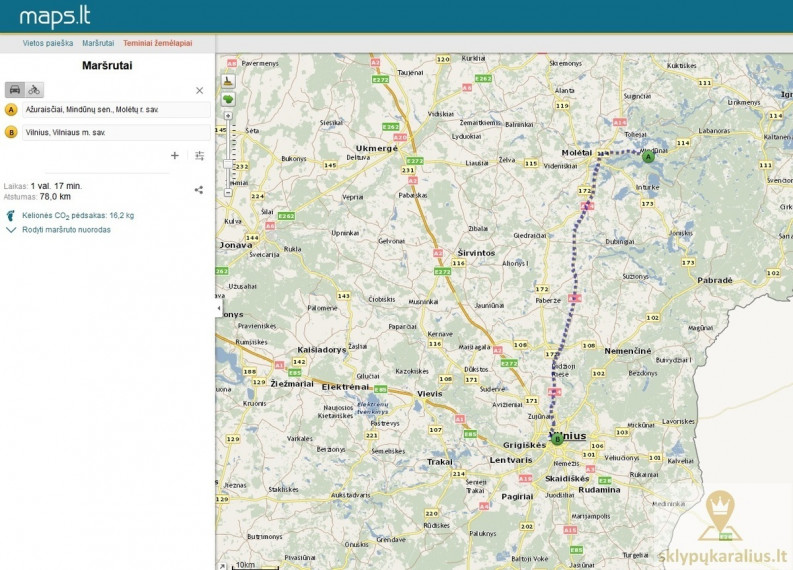The image size is (793, 570).
Task: Click Rodyti maršruto nuorodas link
Action: pos(66,230)
